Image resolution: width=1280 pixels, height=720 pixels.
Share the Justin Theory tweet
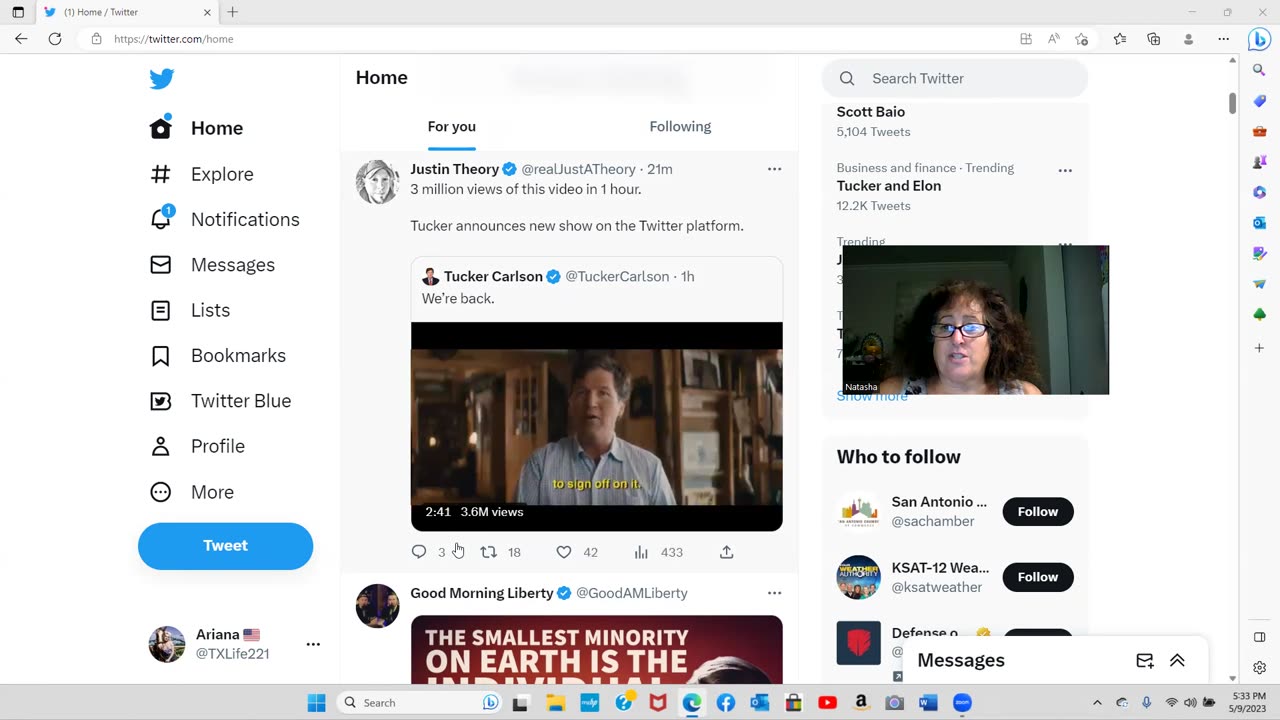pyautogui.click(x=727, y=552)
